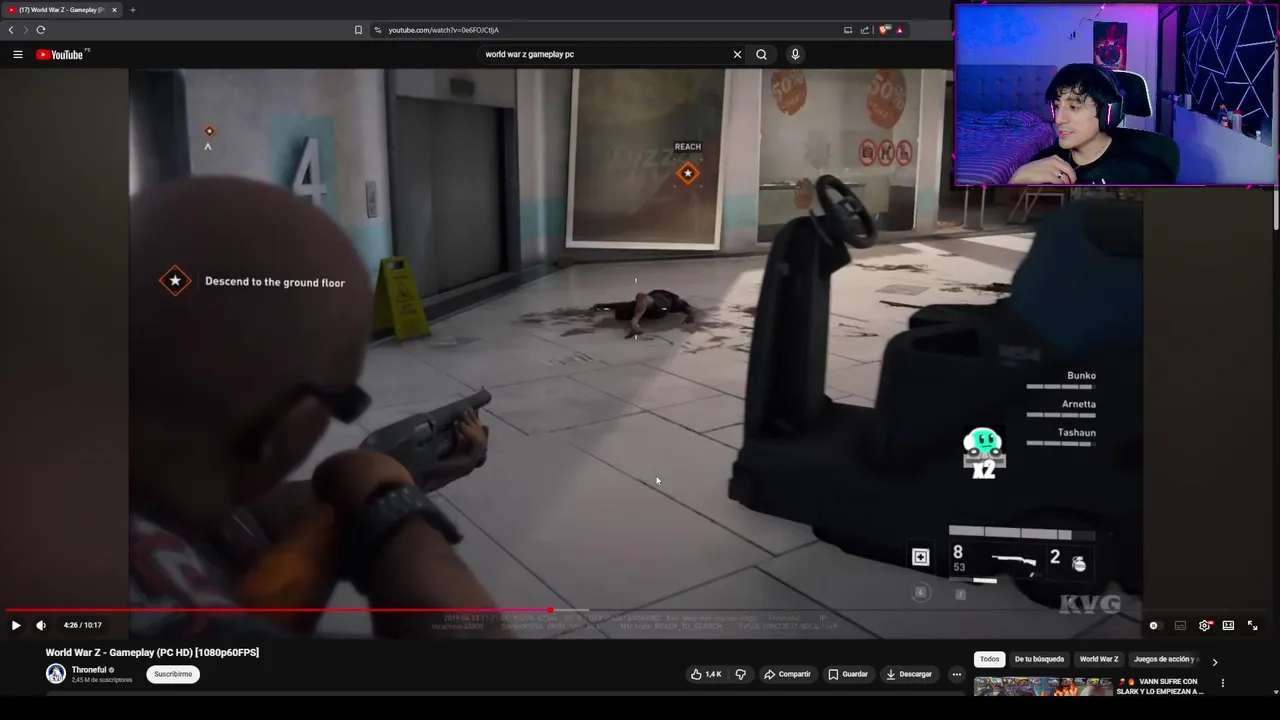Select the World War Z chip
The width and height of the screenshot is (1280, 720).
coord(1099,659)
